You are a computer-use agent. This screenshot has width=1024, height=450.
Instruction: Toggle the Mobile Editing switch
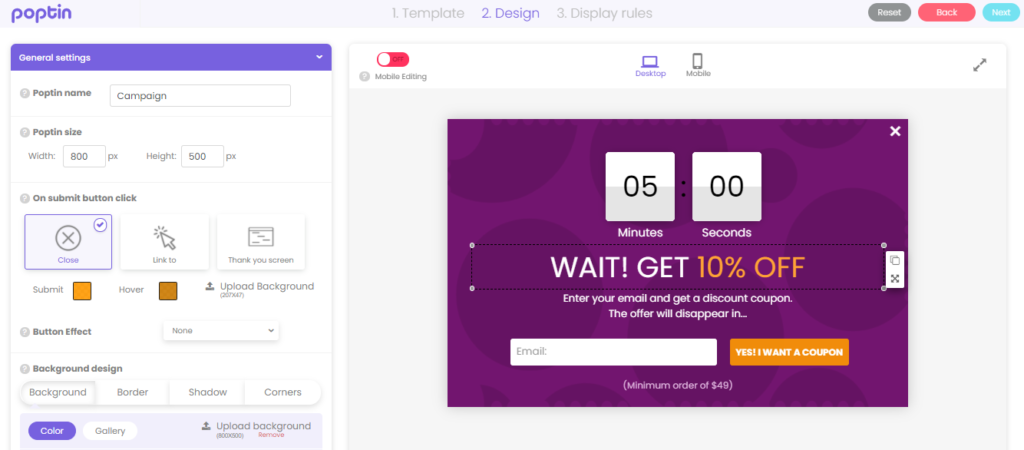392,59
